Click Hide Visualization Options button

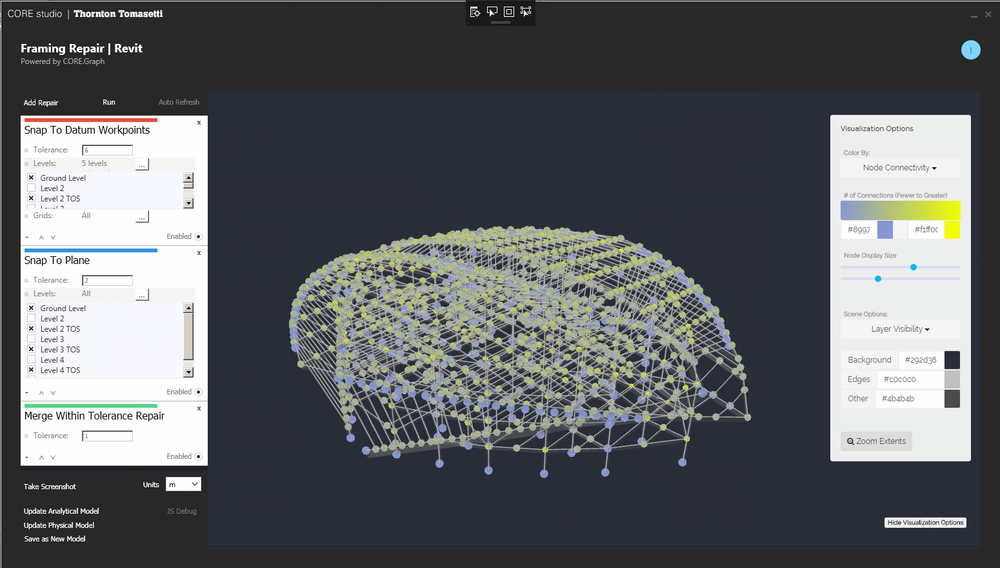[925, 523]
